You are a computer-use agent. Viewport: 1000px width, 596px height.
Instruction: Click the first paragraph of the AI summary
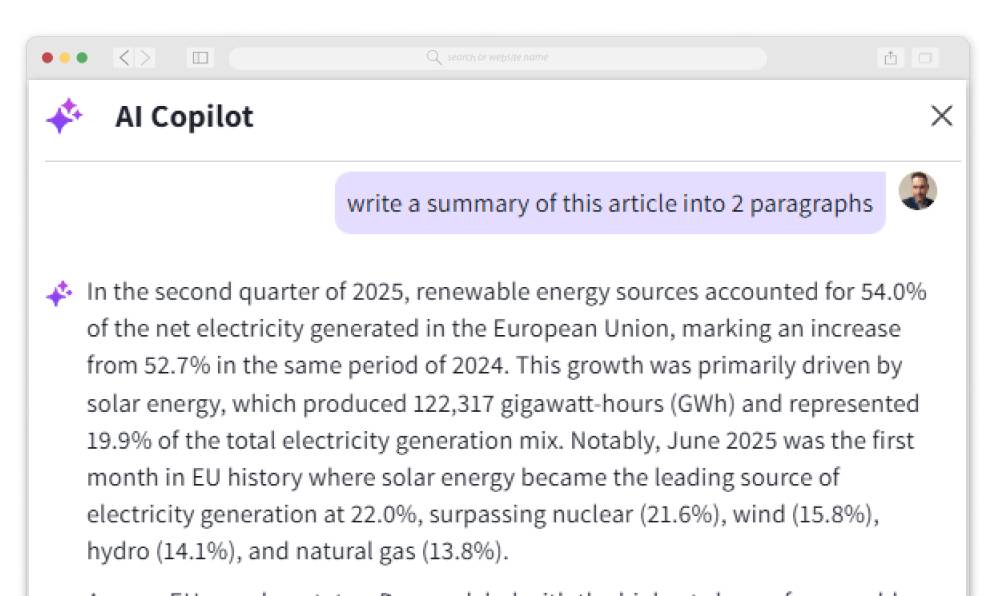point(500,420)
